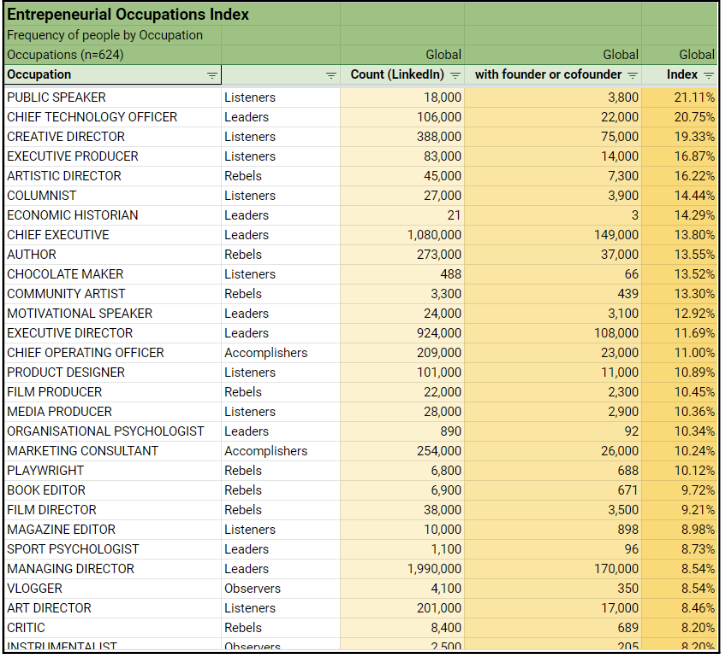722x654 pixels.
Task: Select the ORGANISATIONAL PSYCHOLOGIST cell
Action: [x=113, y=432]
